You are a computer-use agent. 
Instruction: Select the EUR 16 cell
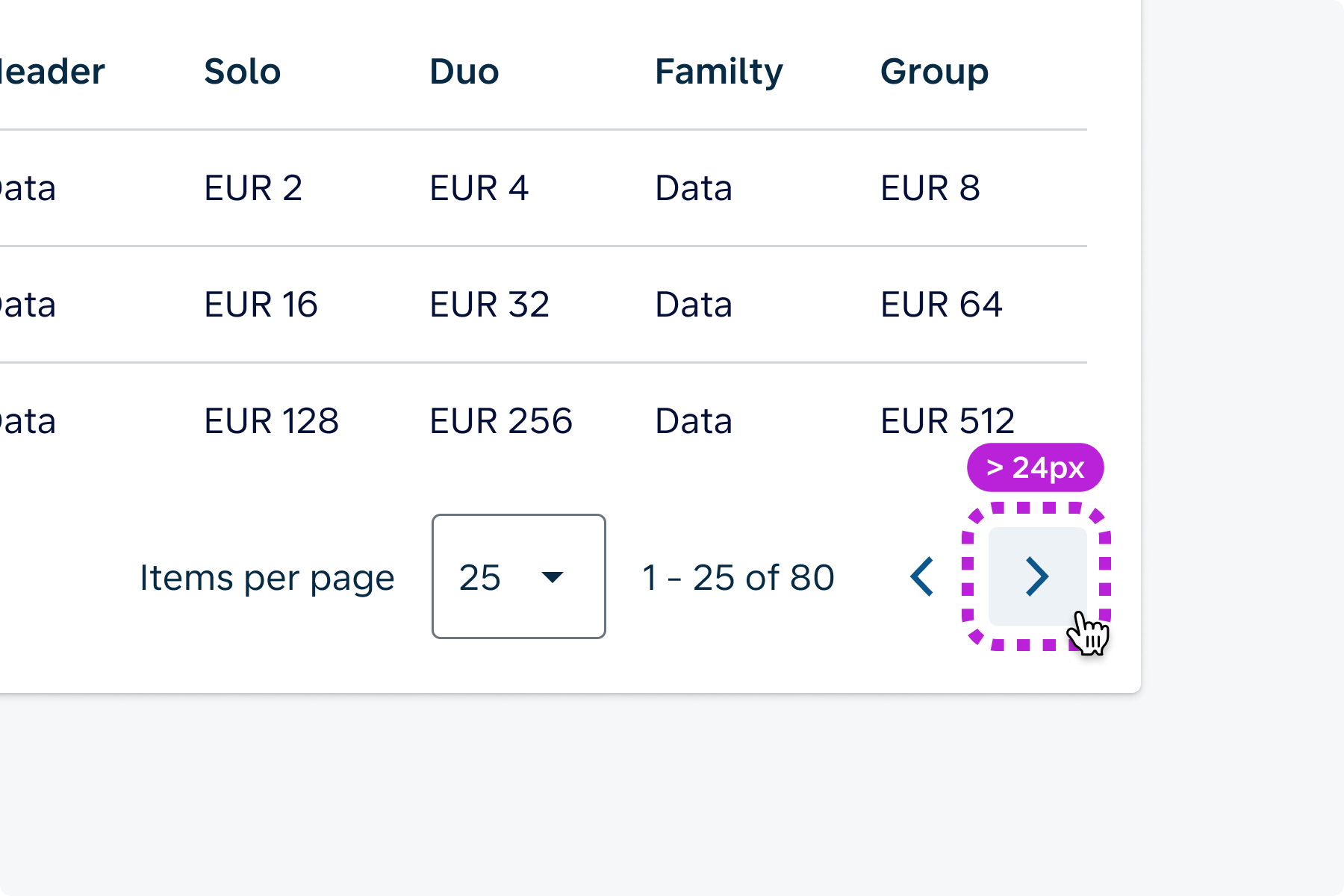(x=261, y=305)
